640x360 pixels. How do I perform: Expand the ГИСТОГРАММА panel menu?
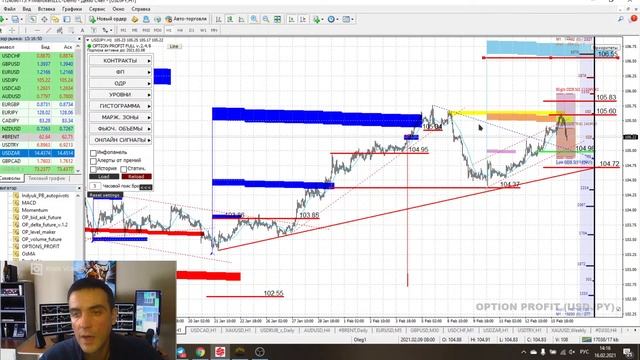point(120,106)
